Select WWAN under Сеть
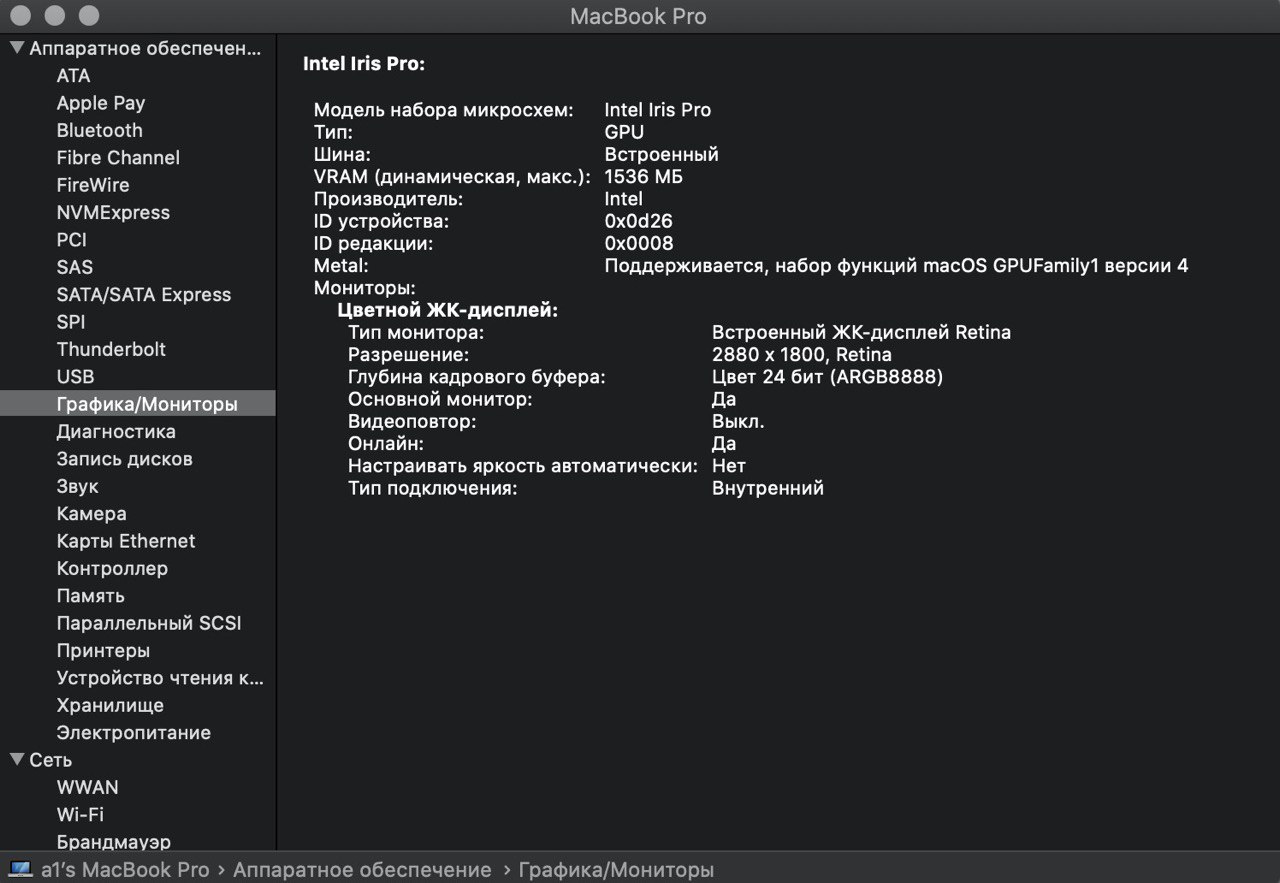 pos(88,787)
